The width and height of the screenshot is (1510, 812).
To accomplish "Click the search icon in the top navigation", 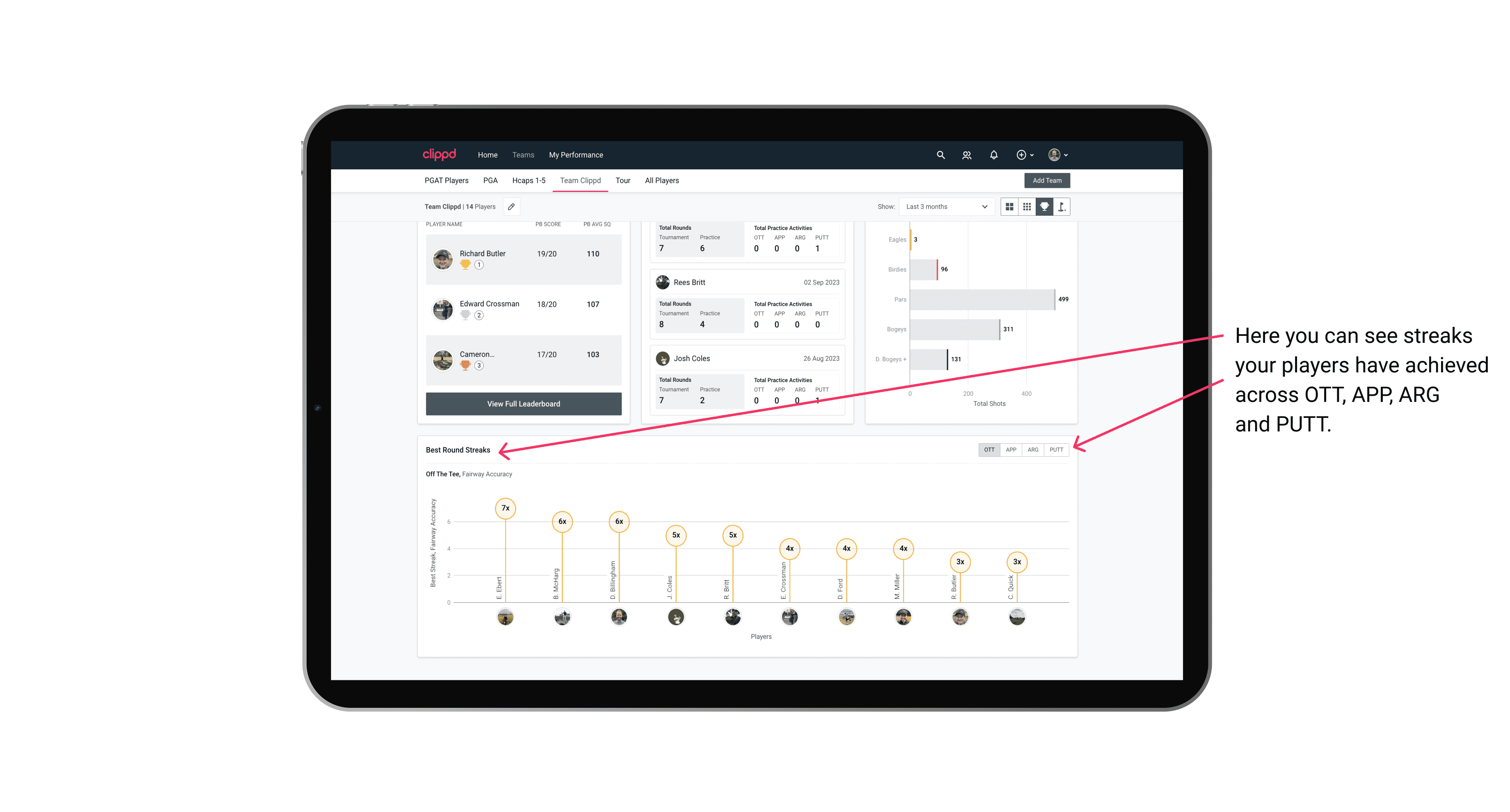I will (x=940, y=155).
